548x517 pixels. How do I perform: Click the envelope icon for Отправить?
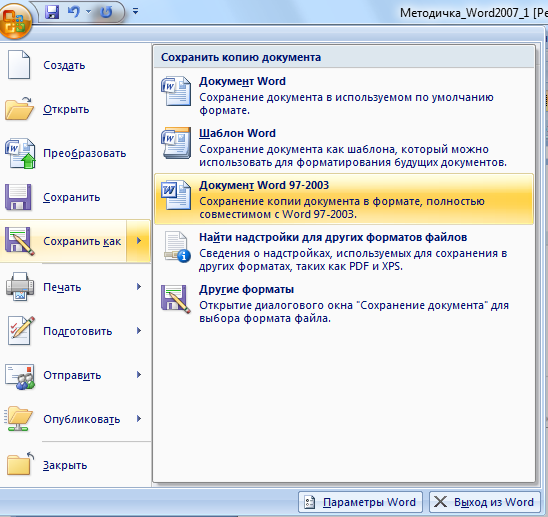tap(20, 376)
